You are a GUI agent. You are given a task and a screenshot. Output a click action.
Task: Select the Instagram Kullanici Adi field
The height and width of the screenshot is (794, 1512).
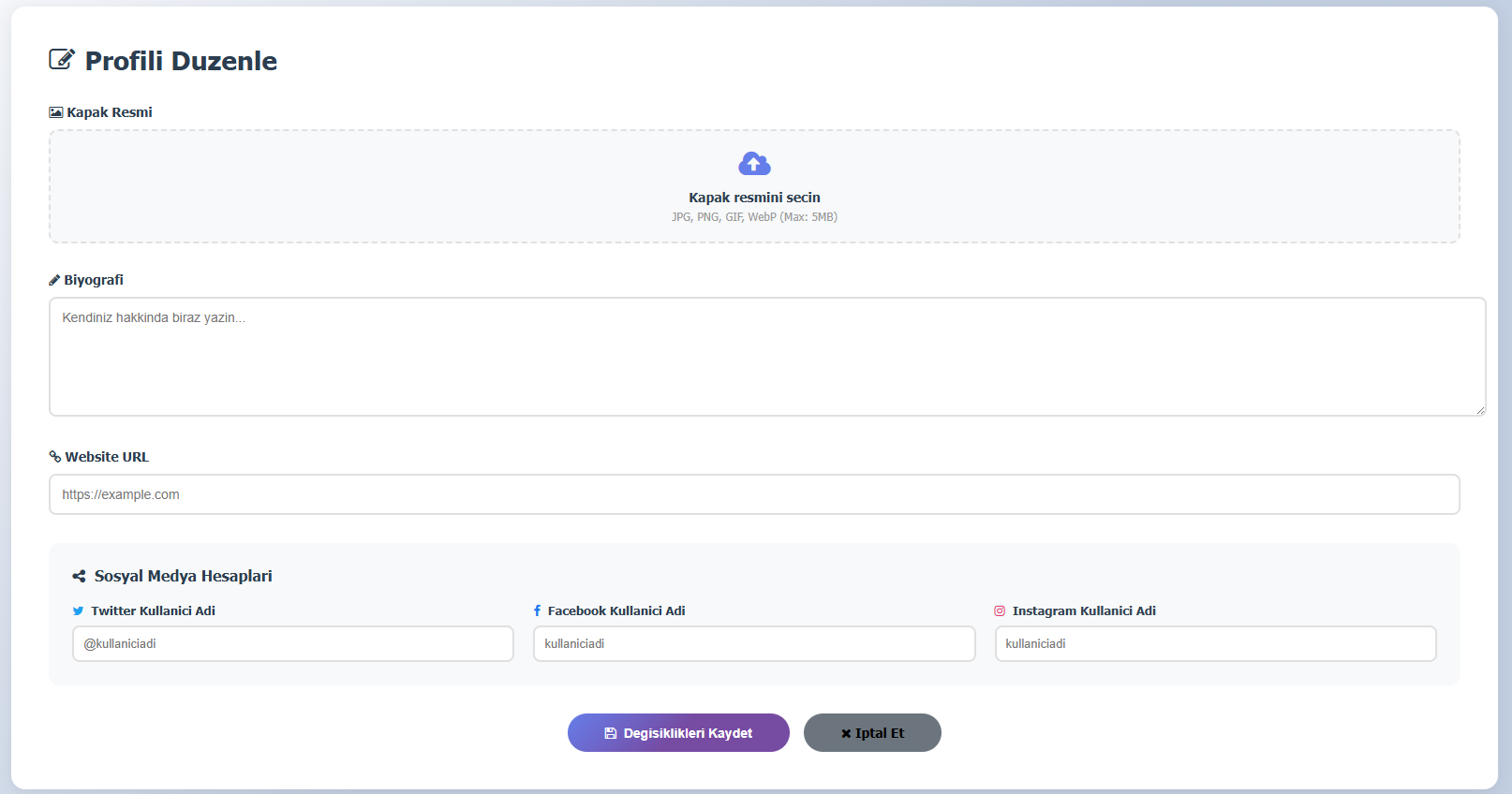[1215, 643]
